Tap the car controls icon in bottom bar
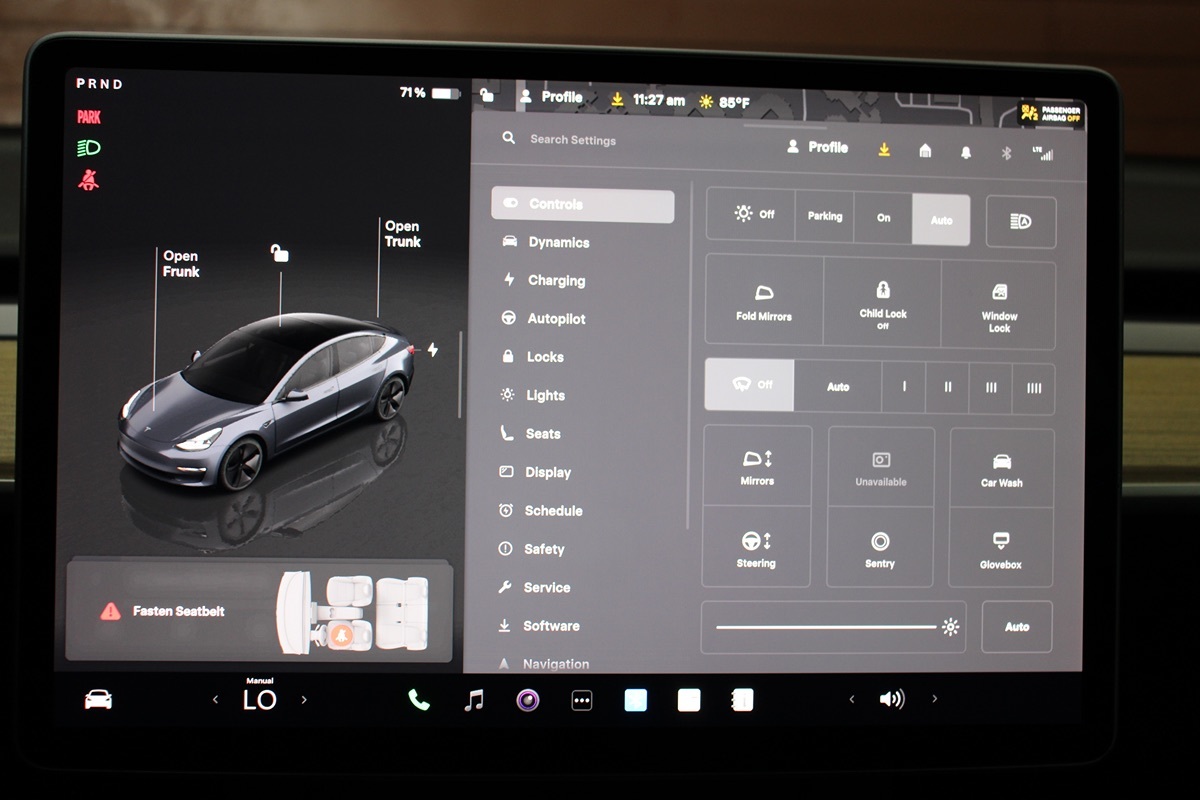1200x800 pixels. [98, 700]
